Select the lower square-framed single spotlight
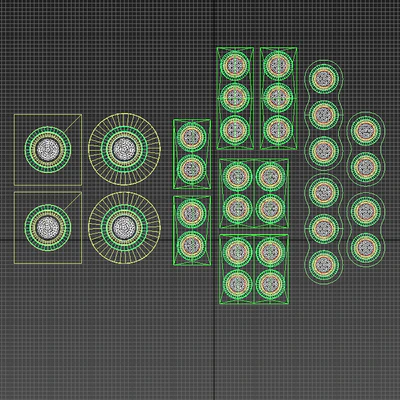This screenshot has height=400, width=400. tap(48, 228)
